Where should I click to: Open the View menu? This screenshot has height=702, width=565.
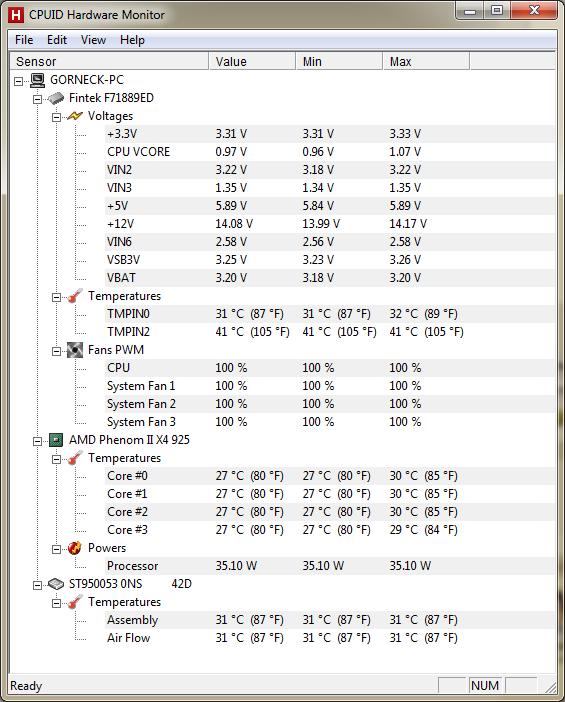point(93,40)
